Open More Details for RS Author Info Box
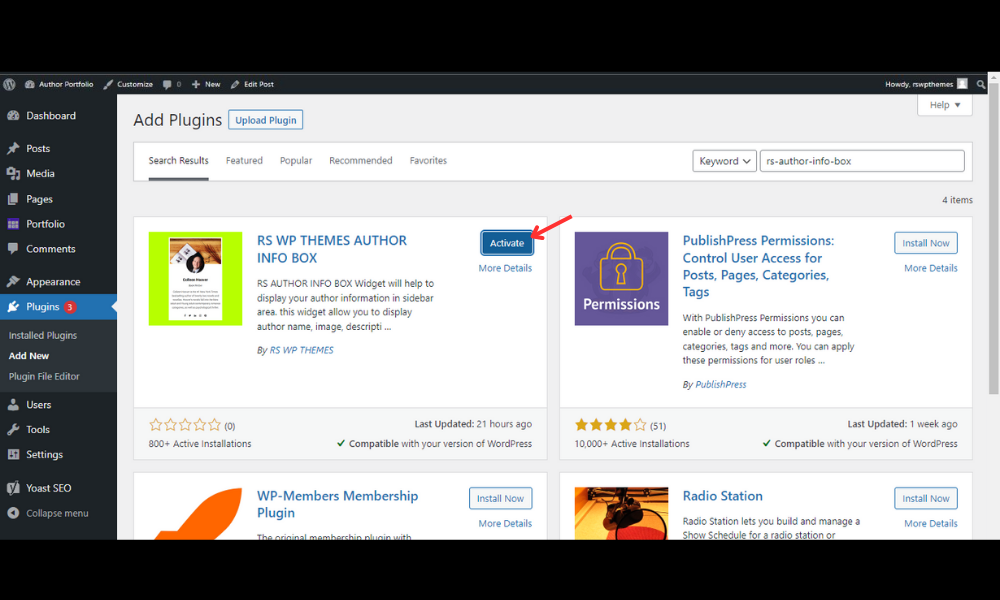Image resolution: width=1000 pixels, height=600 pixels. click(x=505, y=268)
